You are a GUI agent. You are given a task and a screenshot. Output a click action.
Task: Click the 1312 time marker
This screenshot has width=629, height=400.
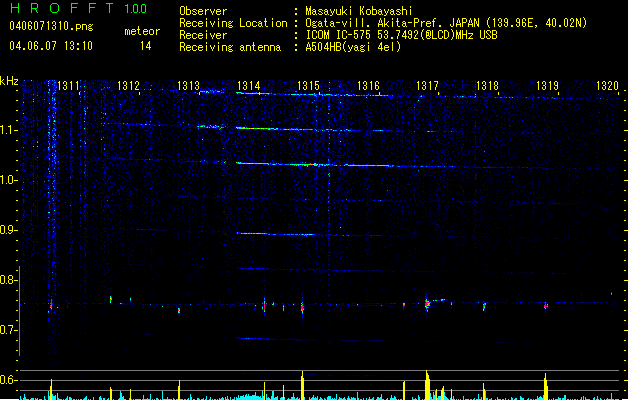tap(128, 85)
